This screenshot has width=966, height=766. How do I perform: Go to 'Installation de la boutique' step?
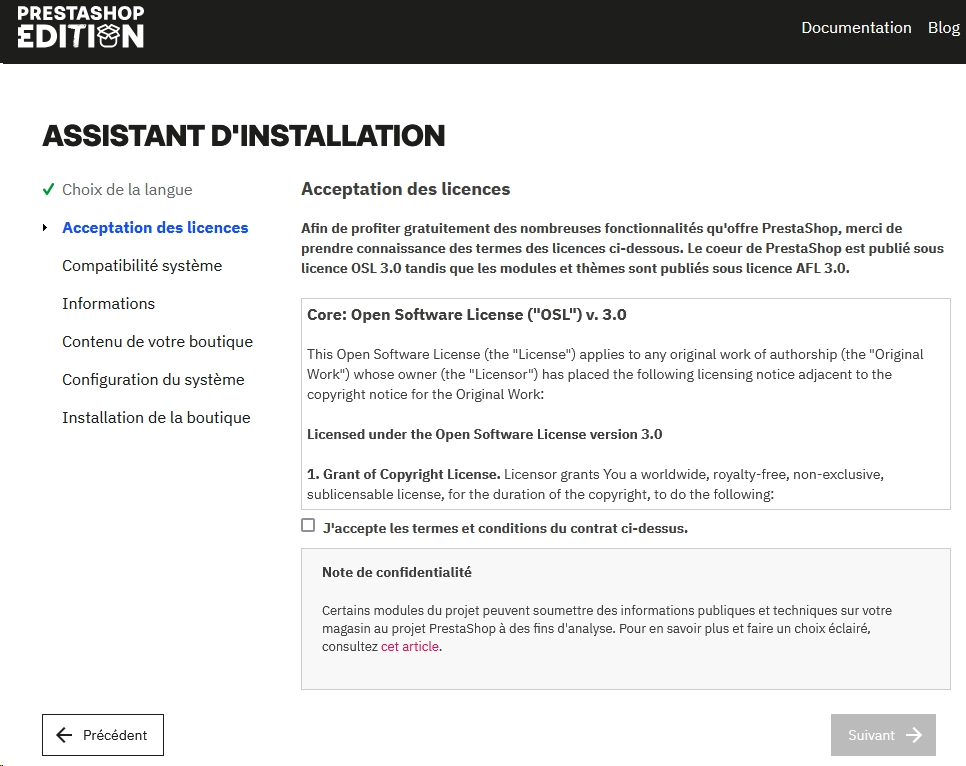coord(156,417)
